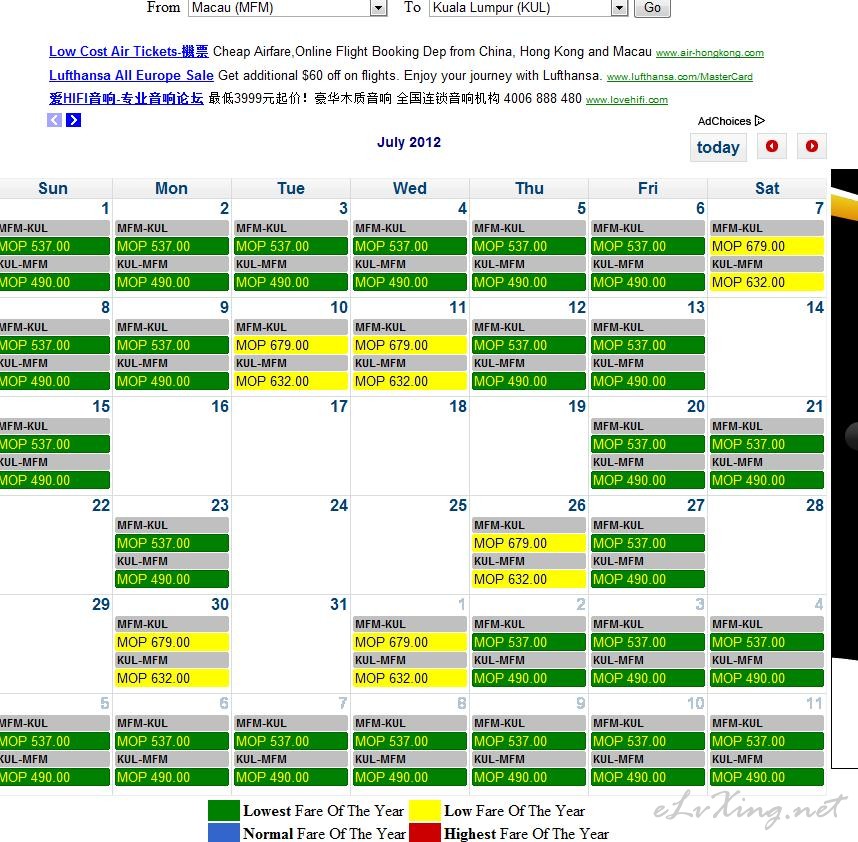Click the Go button

pos(652,8)
